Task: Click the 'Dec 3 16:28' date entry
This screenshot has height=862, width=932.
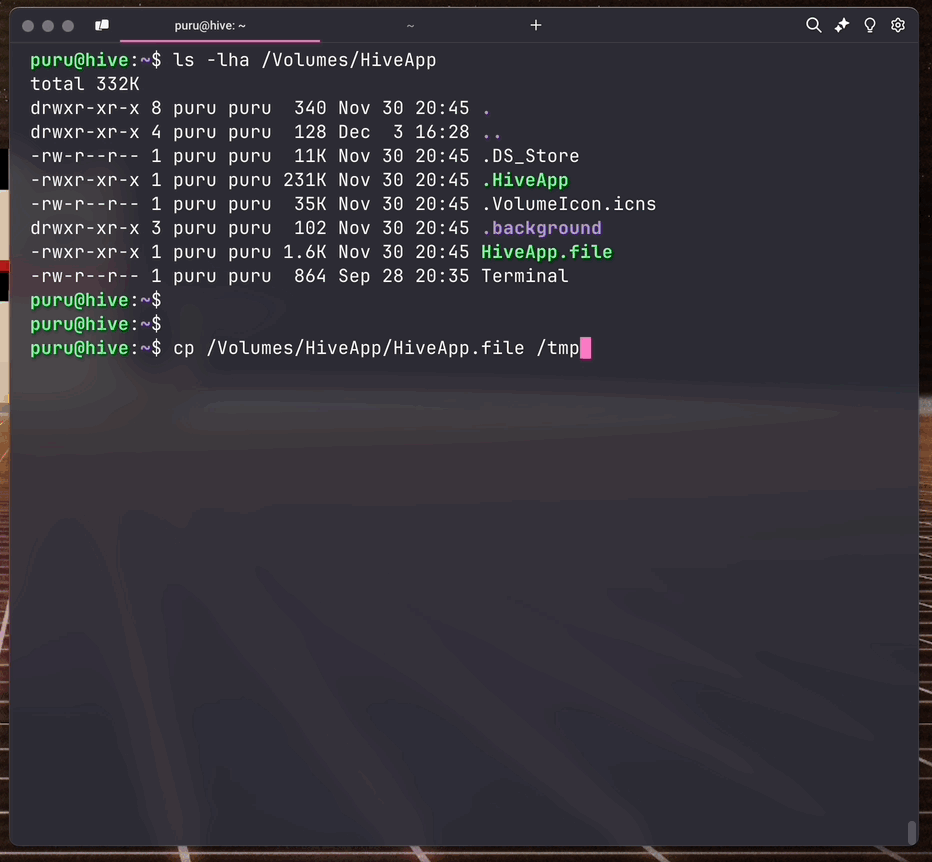Action: (x=404, y=132)
